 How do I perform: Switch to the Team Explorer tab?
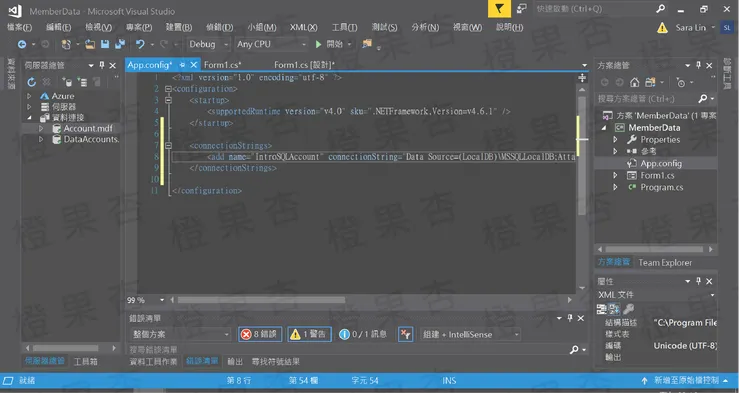pyautogui.click(x=665, y=263)
